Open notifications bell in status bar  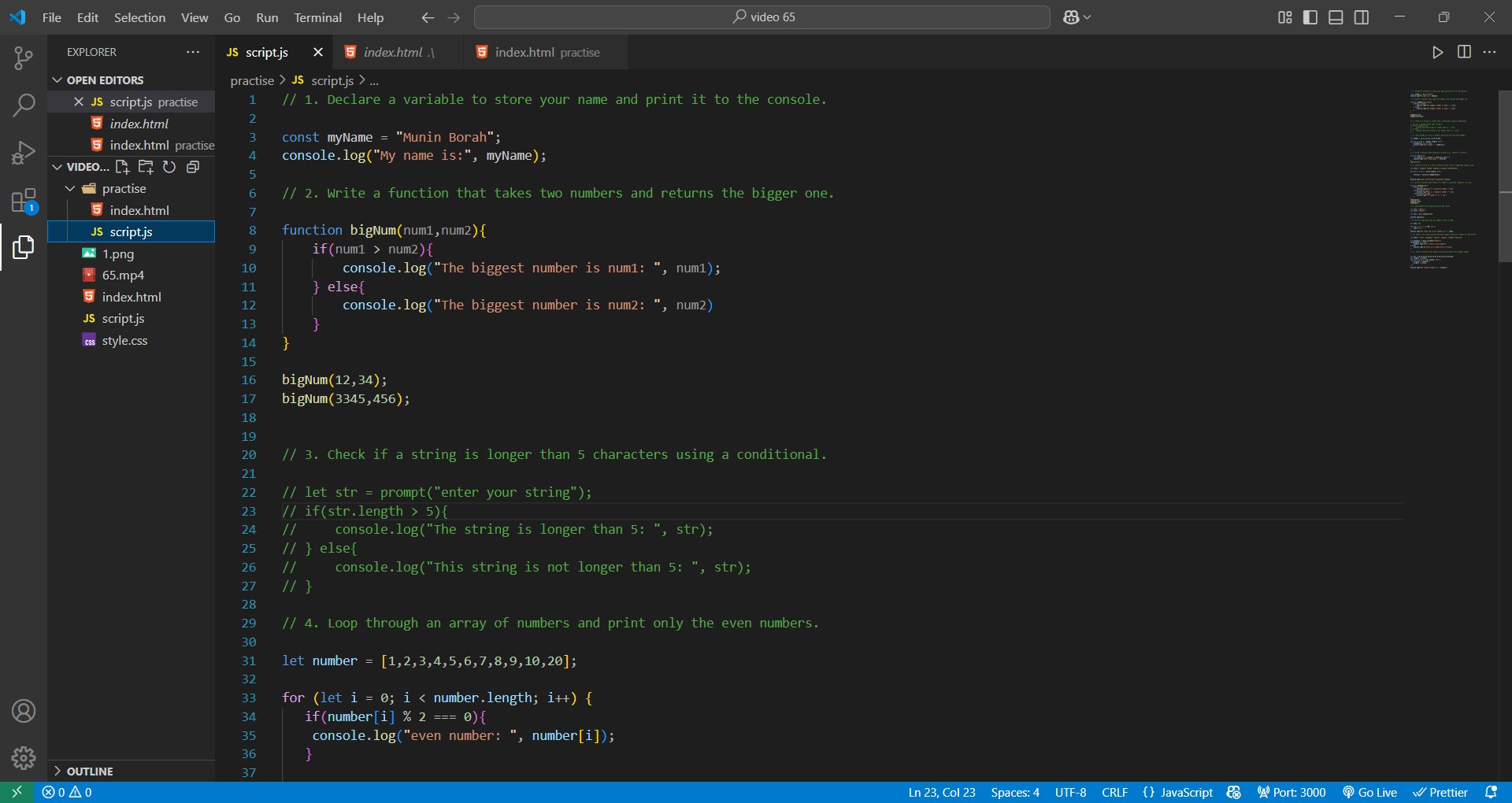1491,792
